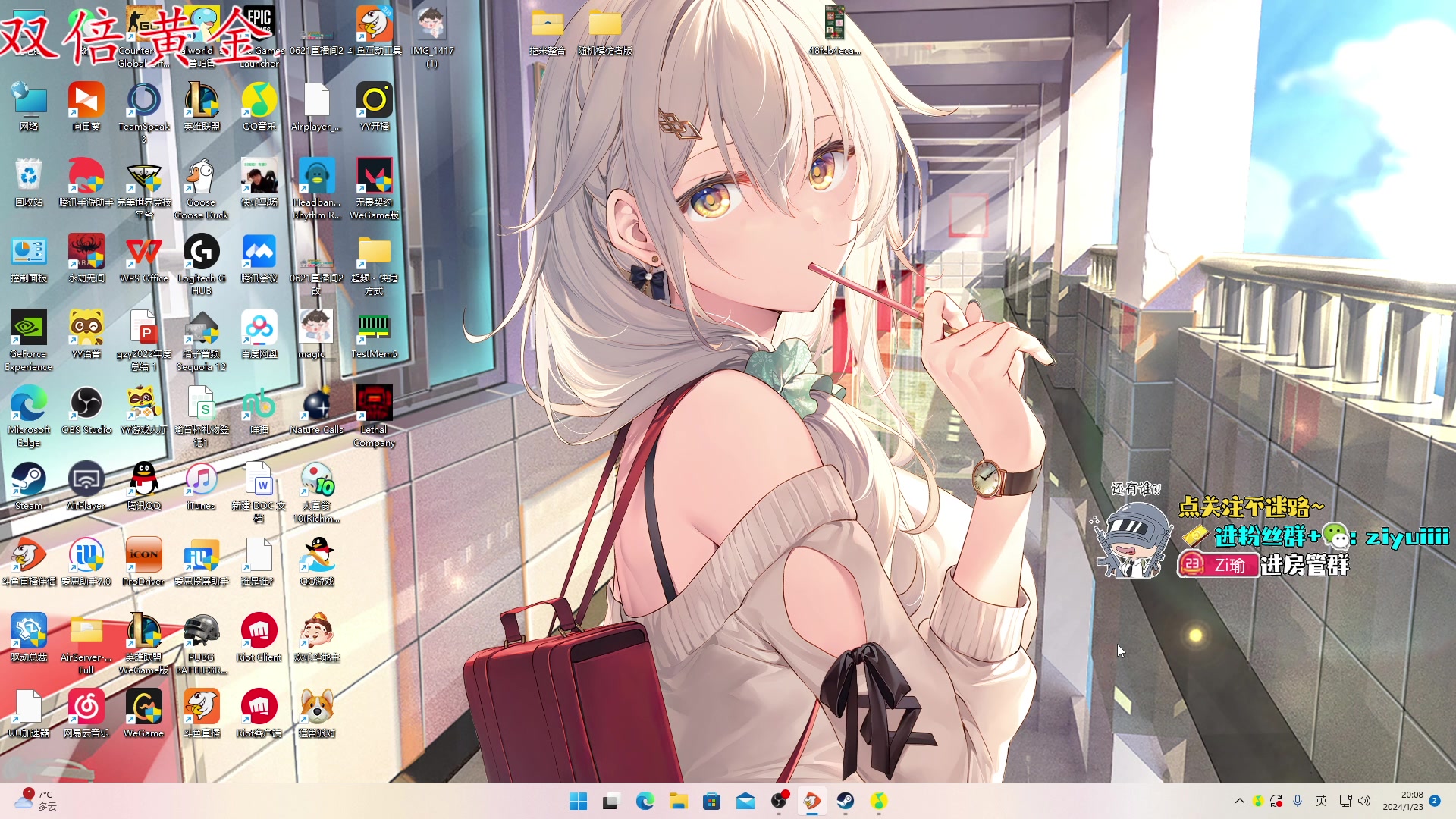
Task: Open File Explorer from the taskbar
Action: coord(678,801)
